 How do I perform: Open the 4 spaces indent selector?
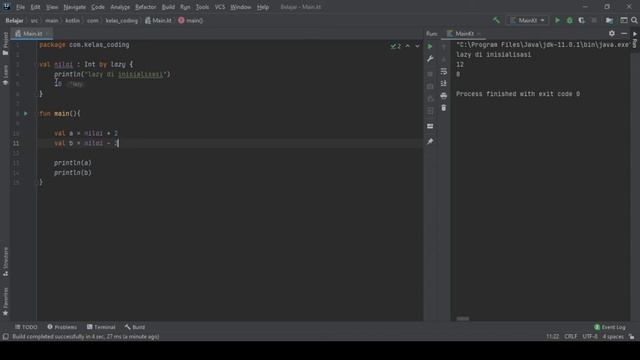(613, 337)
